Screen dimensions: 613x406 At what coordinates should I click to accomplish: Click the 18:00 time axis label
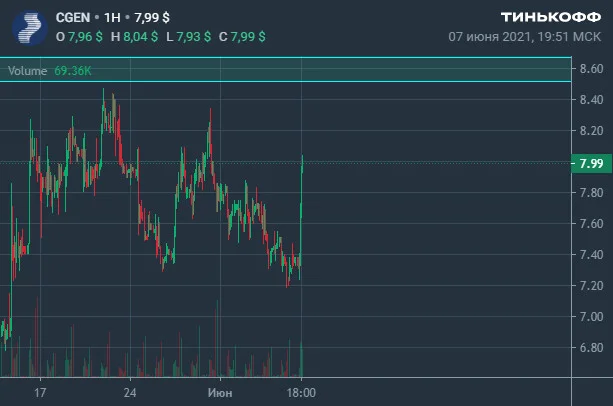[x=301, y=393]
